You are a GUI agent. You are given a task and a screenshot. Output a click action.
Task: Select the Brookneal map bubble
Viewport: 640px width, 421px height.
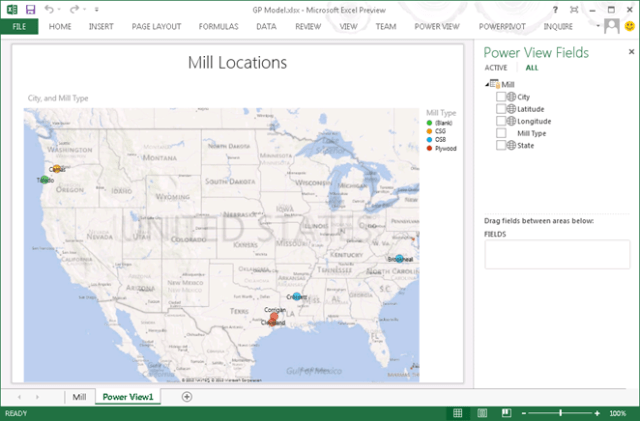(x=400, y=258)
